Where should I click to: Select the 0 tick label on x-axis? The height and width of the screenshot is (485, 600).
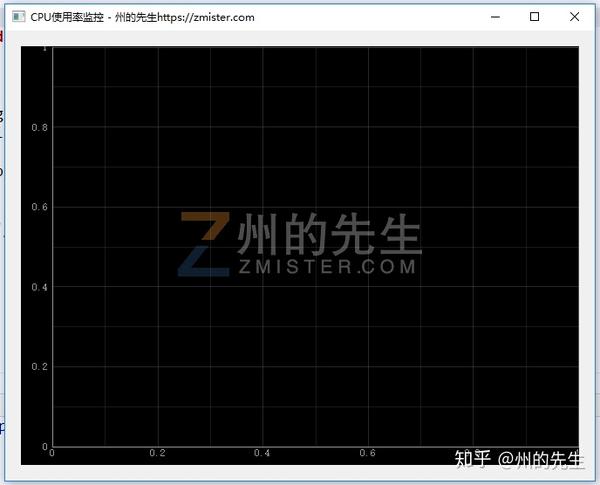(x=52, y=453)
